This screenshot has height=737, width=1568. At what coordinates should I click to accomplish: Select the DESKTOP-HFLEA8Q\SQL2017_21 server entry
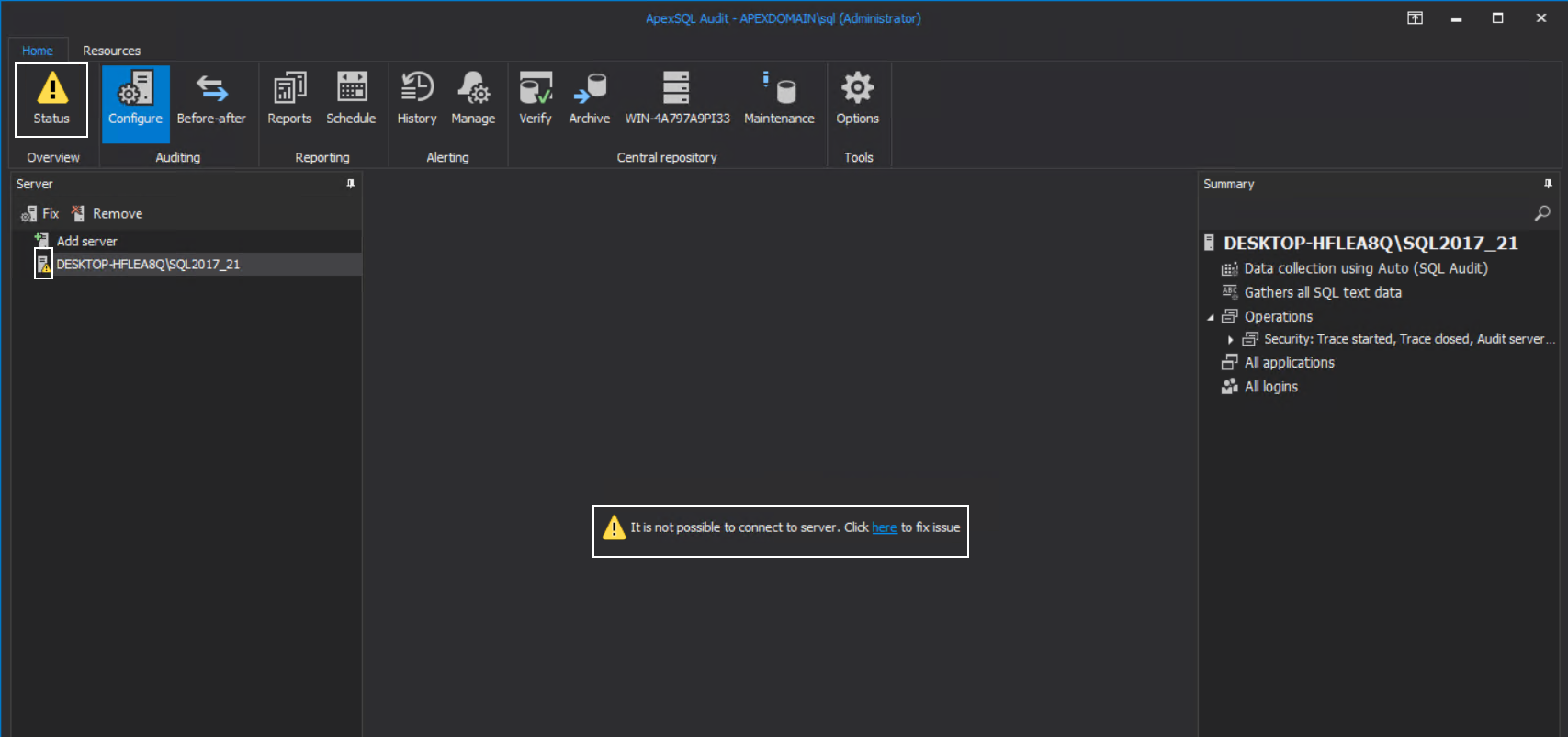(x=148, y=265)
